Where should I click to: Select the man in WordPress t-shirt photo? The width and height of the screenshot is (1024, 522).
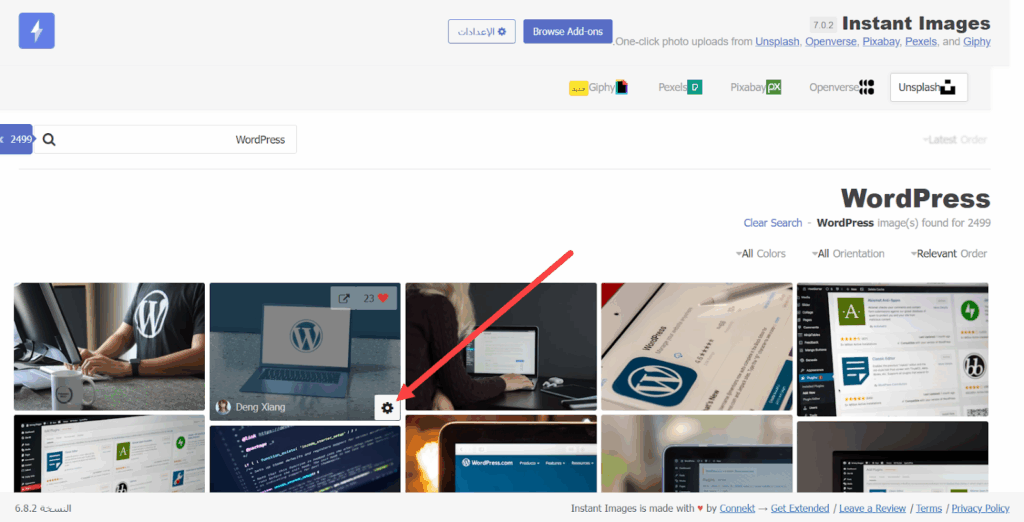[109, 346]
